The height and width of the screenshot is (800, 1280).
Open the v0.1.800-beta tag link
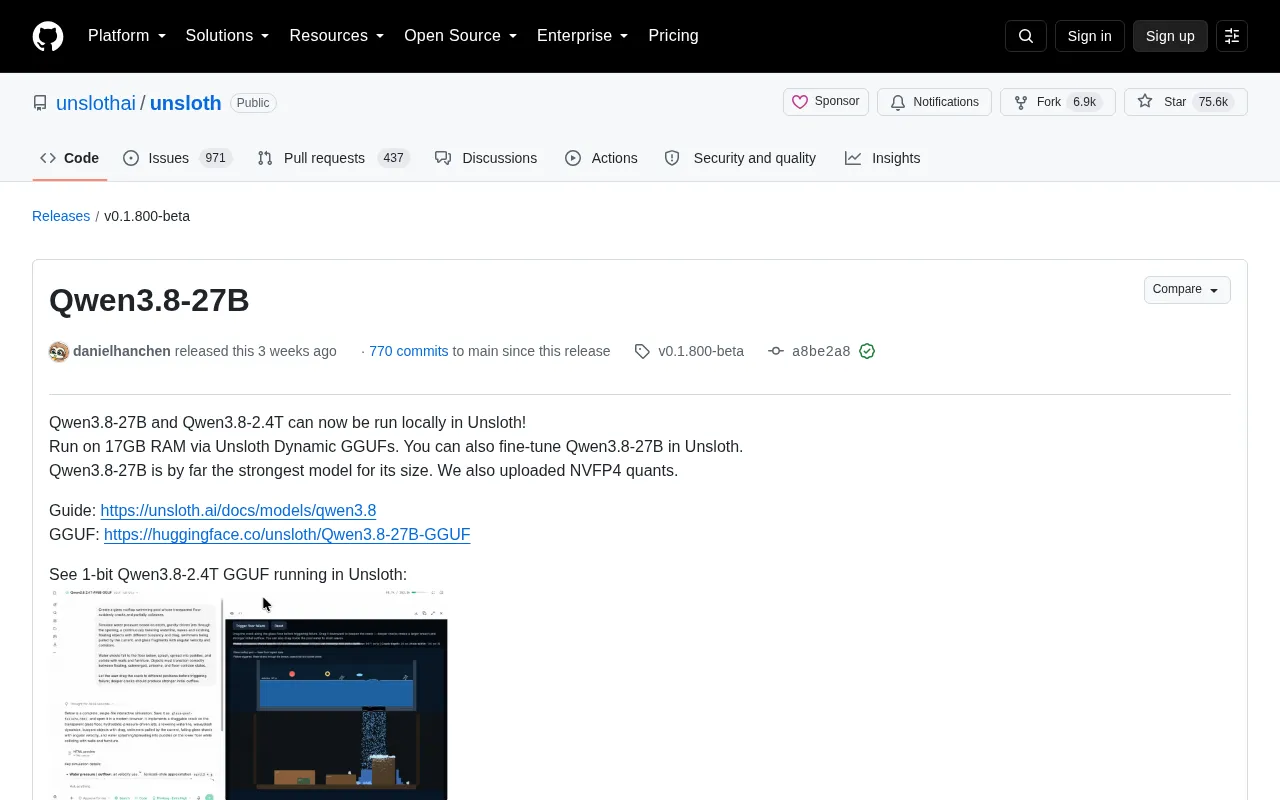coord(701,351)
